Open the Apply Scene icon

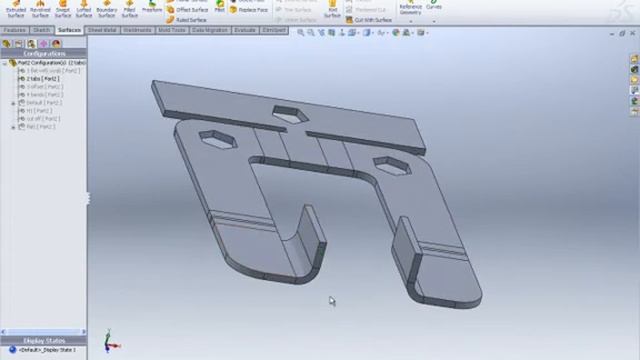pyautogui.click(x=407, y=33)
